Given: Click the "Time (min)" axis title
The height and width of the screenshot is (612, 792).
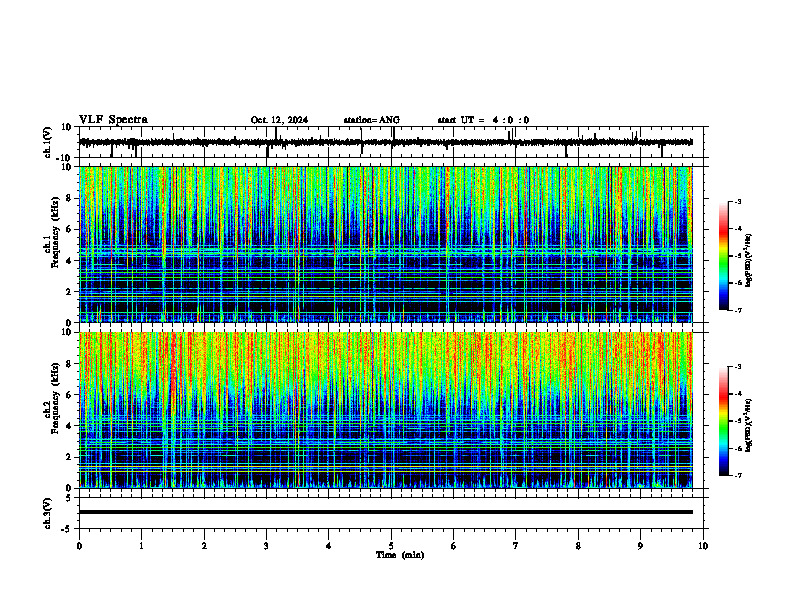Looking at the screenshot, I should (x=400, y=555).
